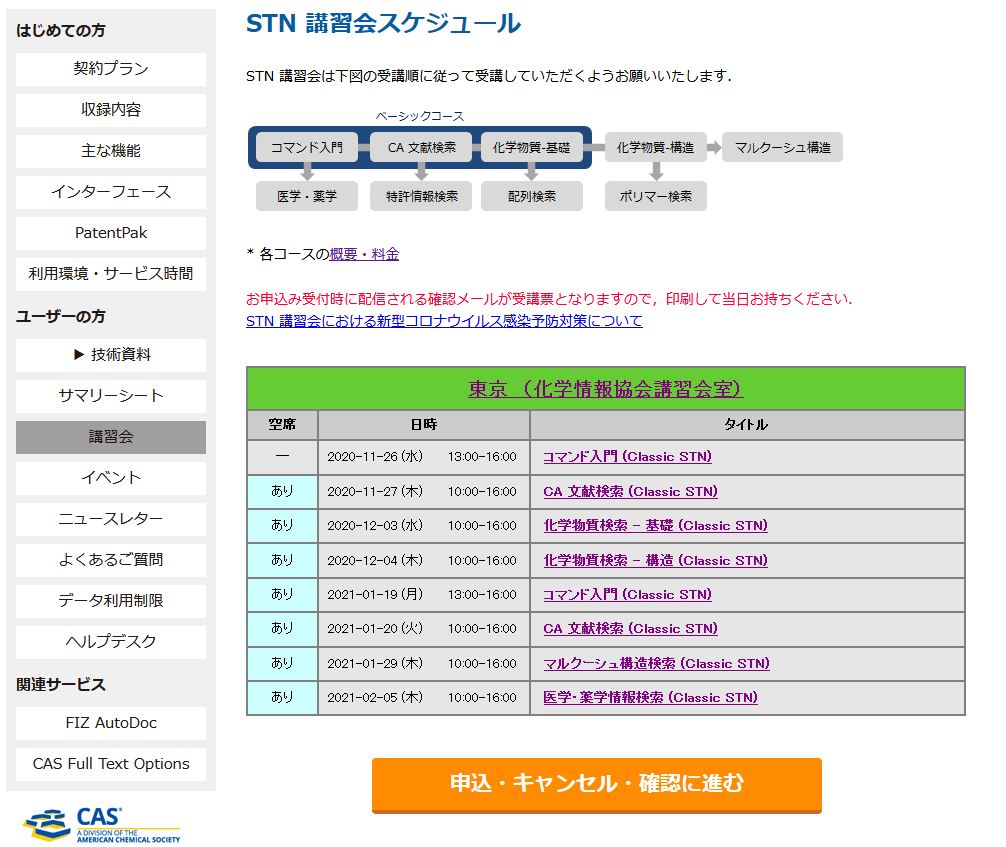Open the 契約プラン sidebar item
Viewport: 1006px width, 847px height.
click(111, 69)
